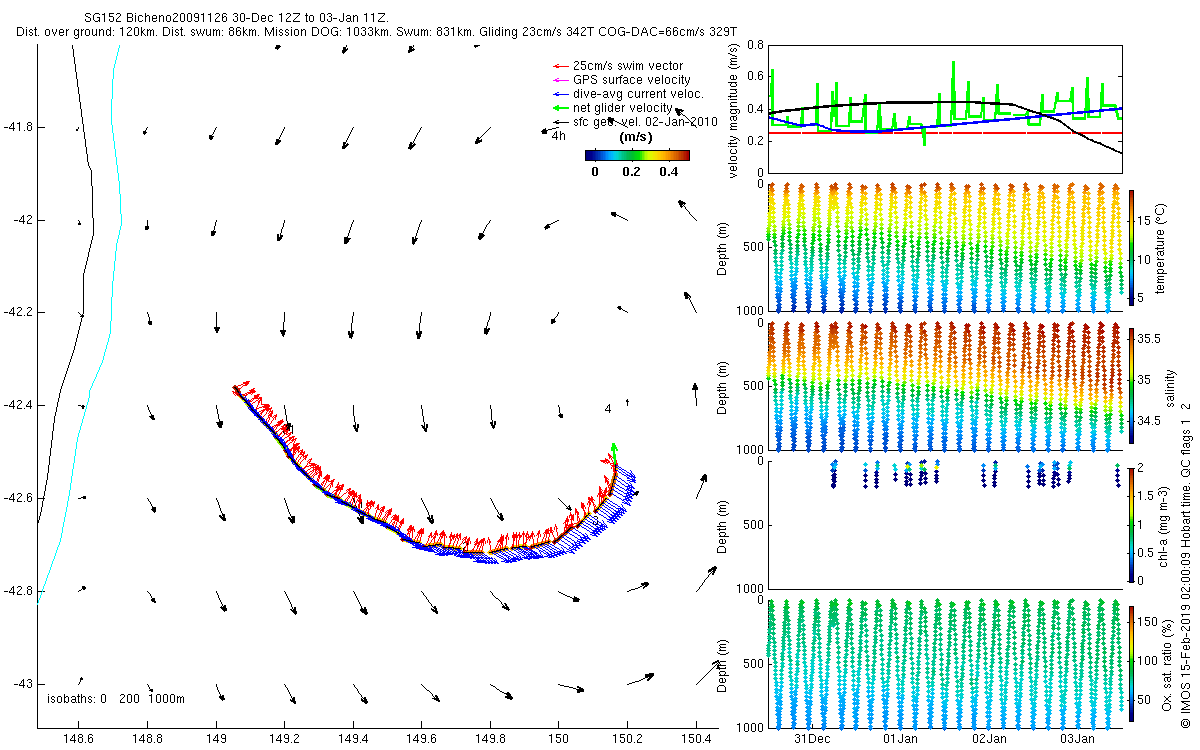This screenshot has width=1200, height=750.
Task: Click latitude tick label '-42.6'
Action: coord(18,497)
